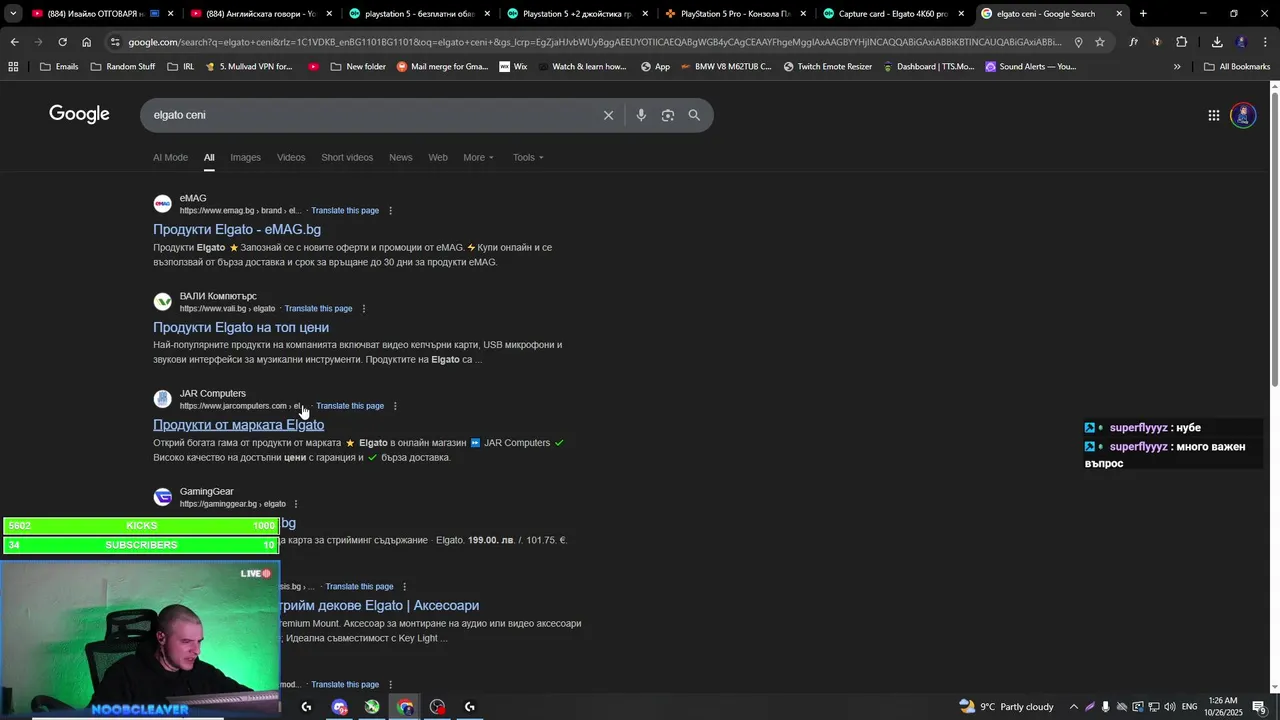Reload the current page
Viewport: 1280px width, 720px height.
[x=62, y=42]
